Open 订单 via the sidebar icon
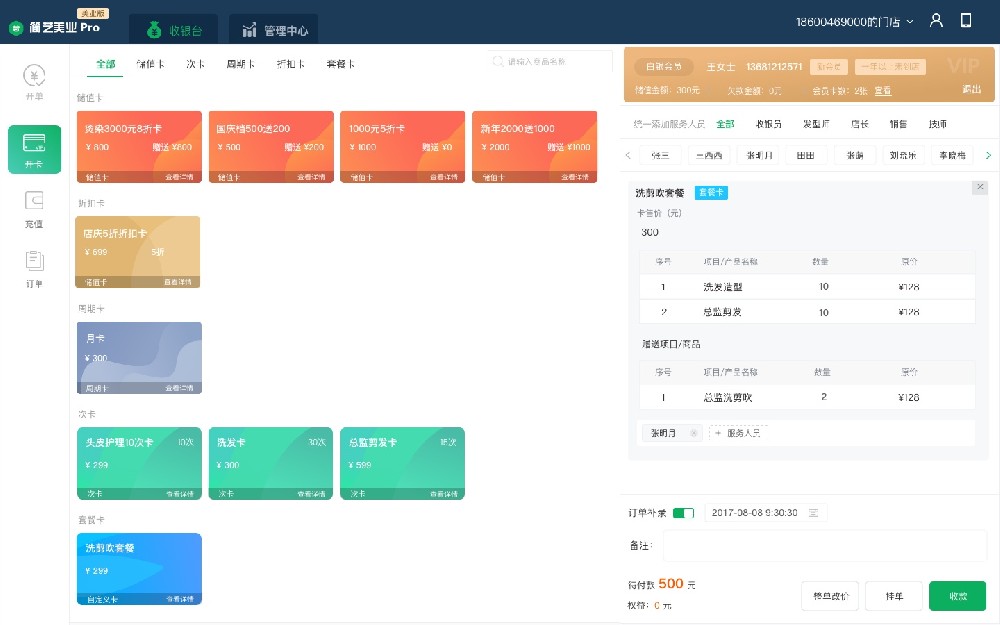1000x625 pixels. pyautogui.click(x=34, y=265)
